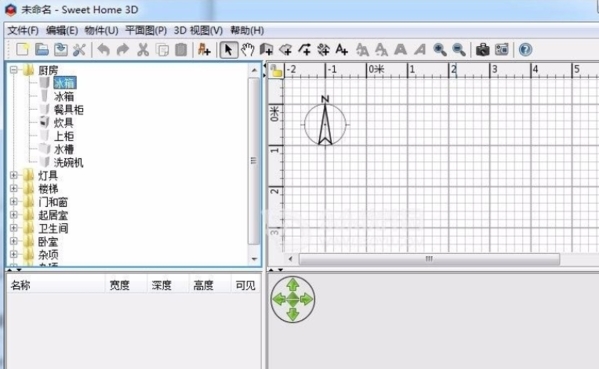The height and width of the screenshot is (369, 599).
Task: Activate the hand Pan mode
Action: coord(248,50)
